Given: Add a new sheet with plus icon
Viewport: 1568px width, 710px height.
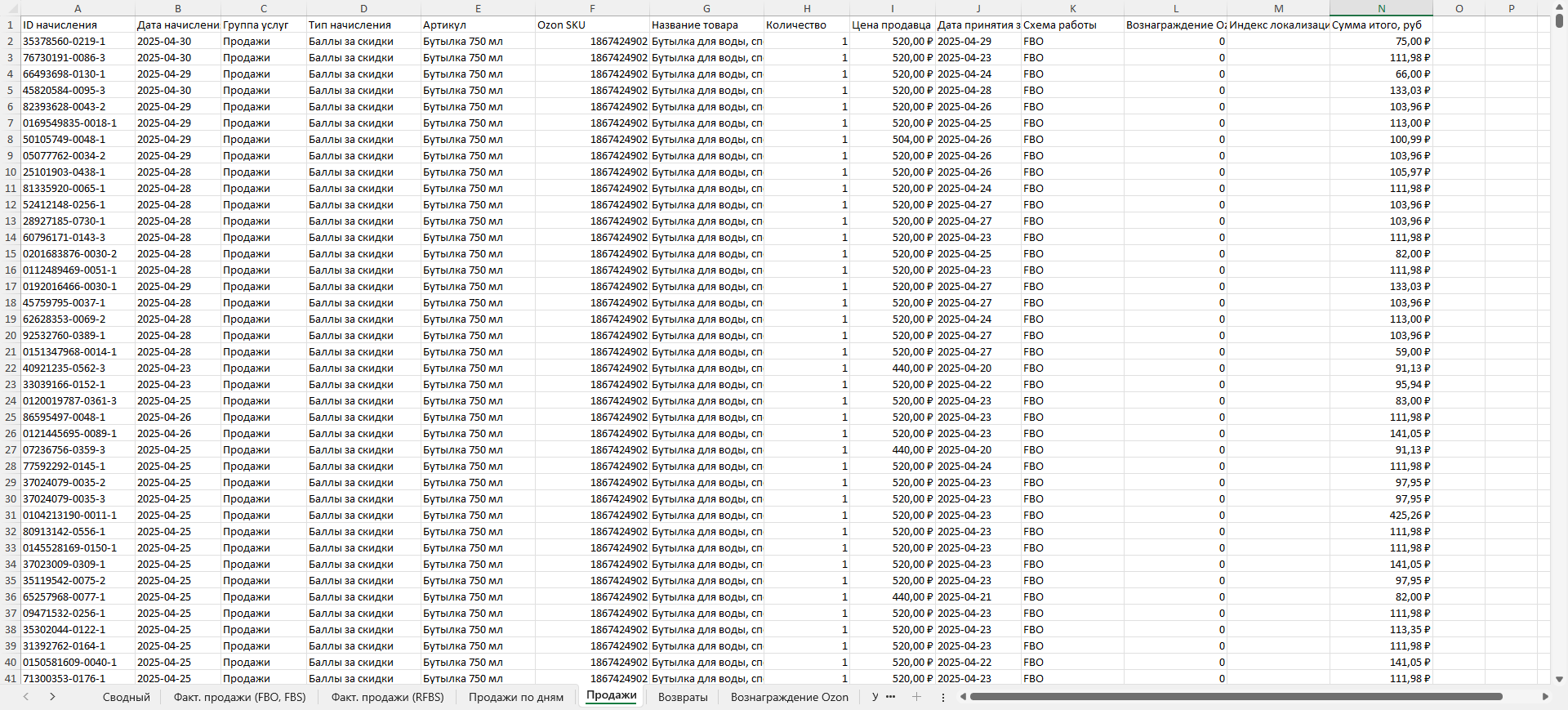Looking at the screenshot, I should [x=916, y=697].
